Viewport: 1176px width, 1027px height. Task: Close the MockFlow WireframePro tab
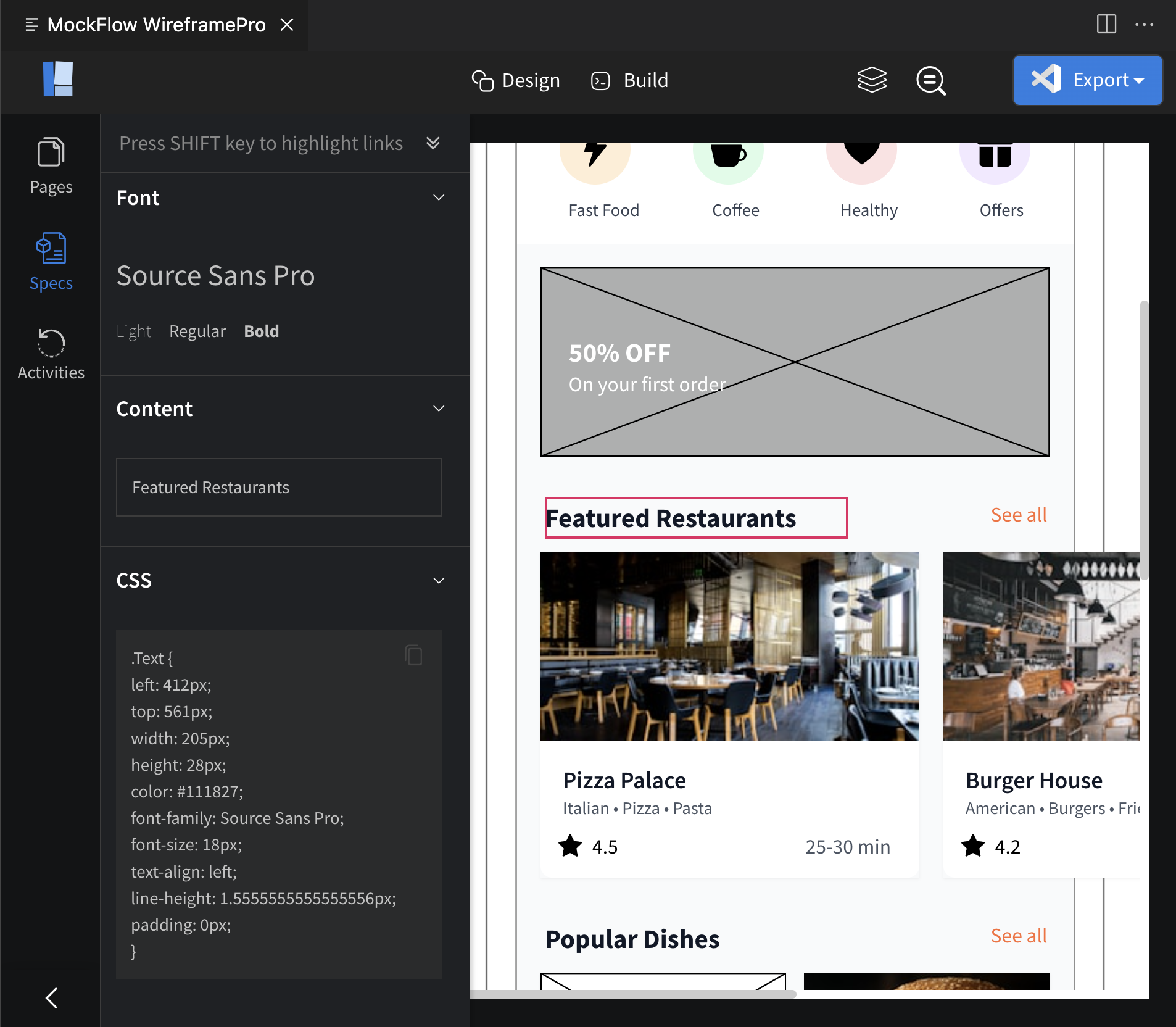tap(287, 25)
